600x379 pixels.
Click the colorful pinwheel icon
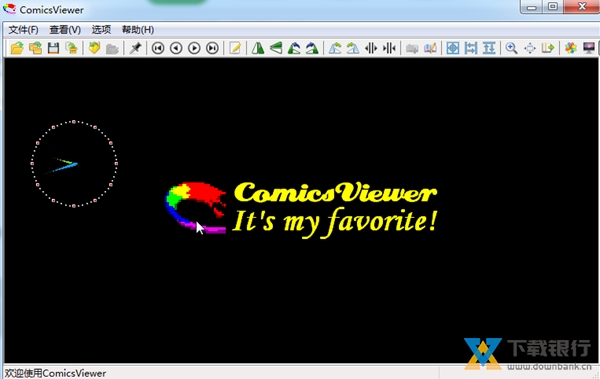(x=571, y=48)
